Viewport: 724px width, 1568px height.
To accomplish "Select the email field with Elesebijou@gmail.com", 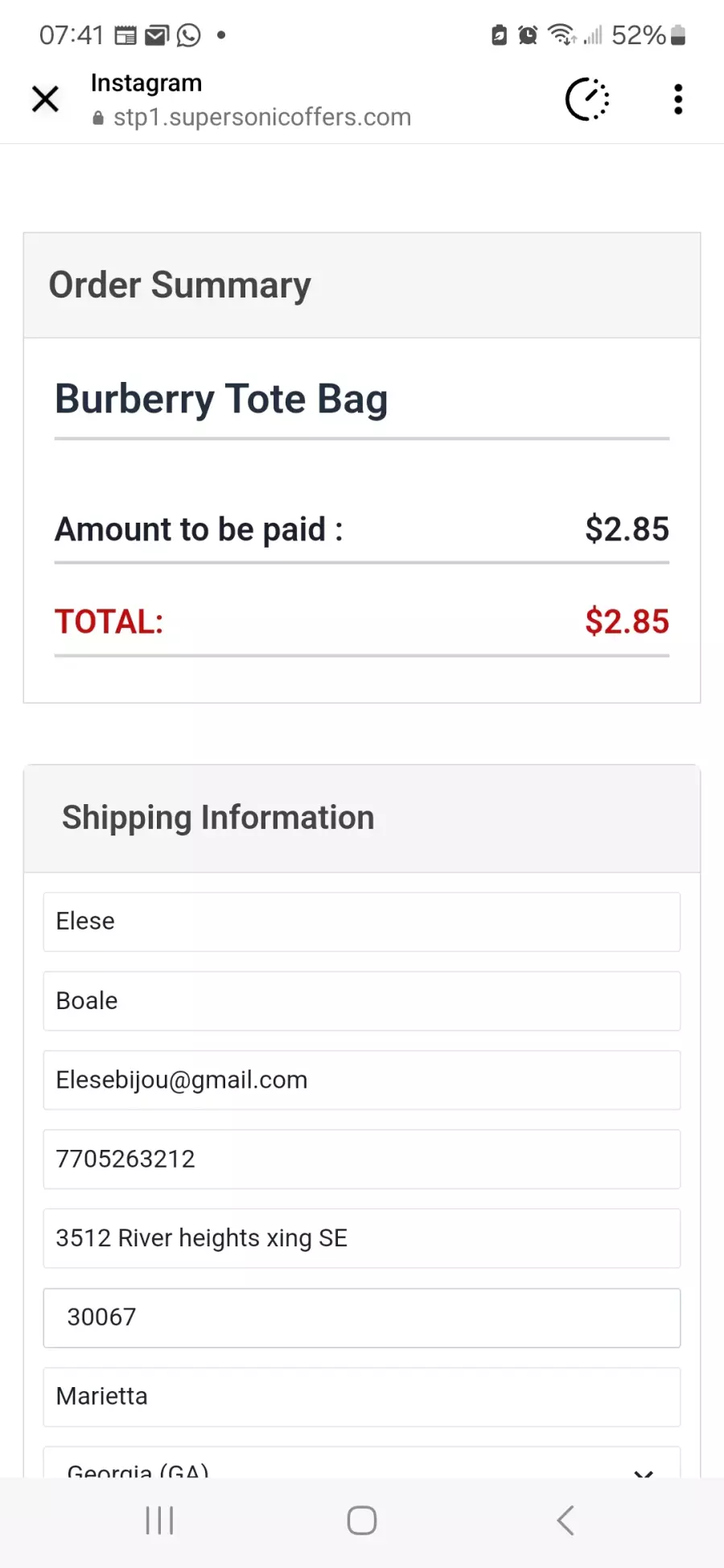I will pos(362,1080).
